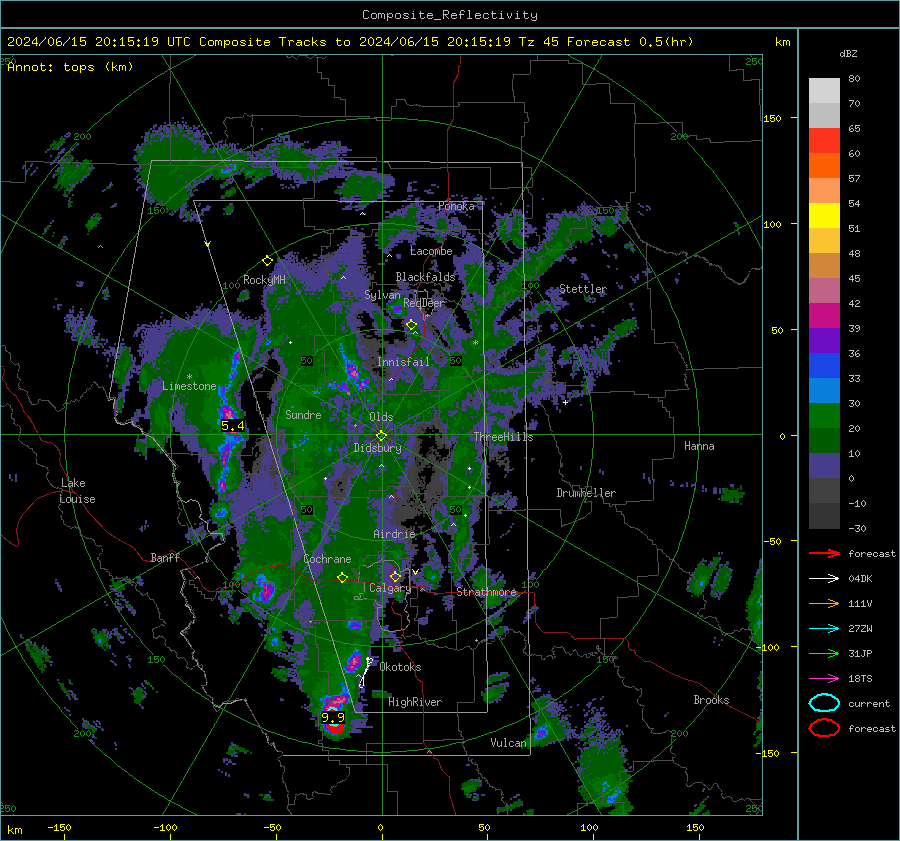Click the RockyMH label
The image size is (900, 841).
264,280
